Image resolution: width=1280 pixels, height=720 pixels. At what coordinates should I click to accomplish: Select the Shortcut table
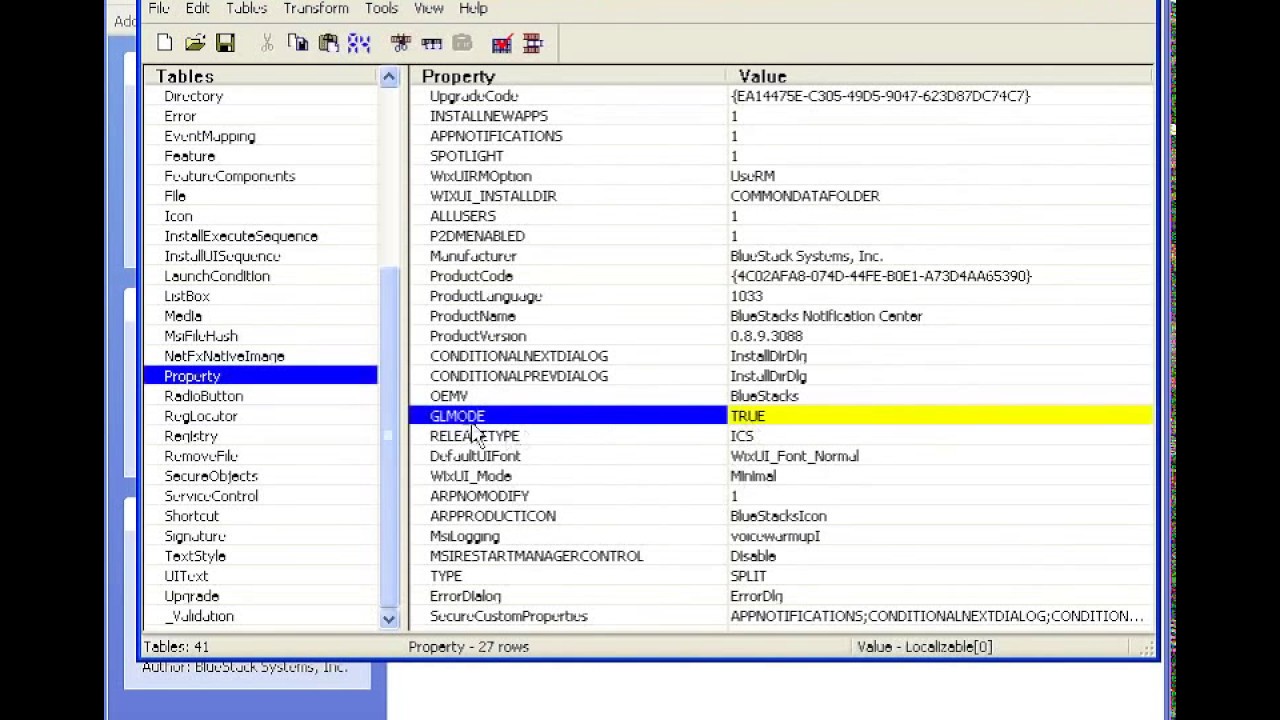click(x=191, y=516)
